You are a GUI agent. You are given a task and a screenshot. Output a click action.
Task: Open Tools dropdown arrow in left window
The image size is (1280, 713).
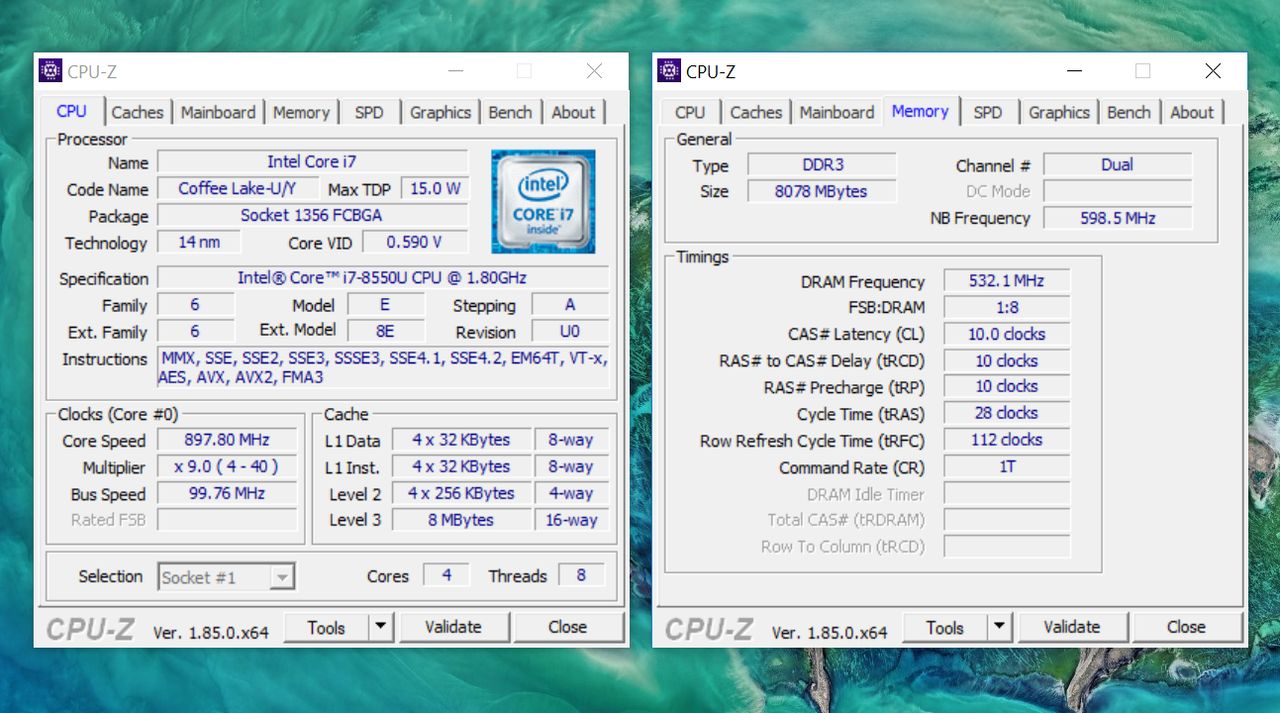pyautogui.click(x=380, y=627)
